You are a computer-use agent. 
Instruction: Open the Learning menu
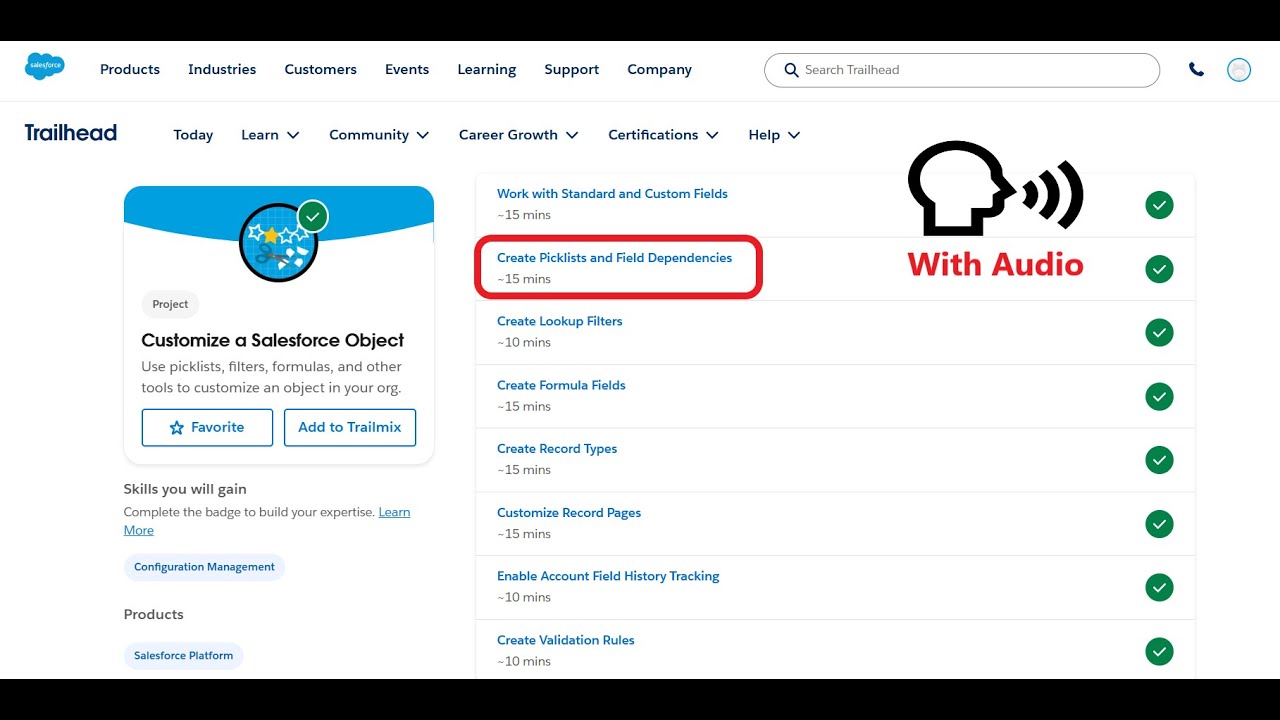[487, 70]
